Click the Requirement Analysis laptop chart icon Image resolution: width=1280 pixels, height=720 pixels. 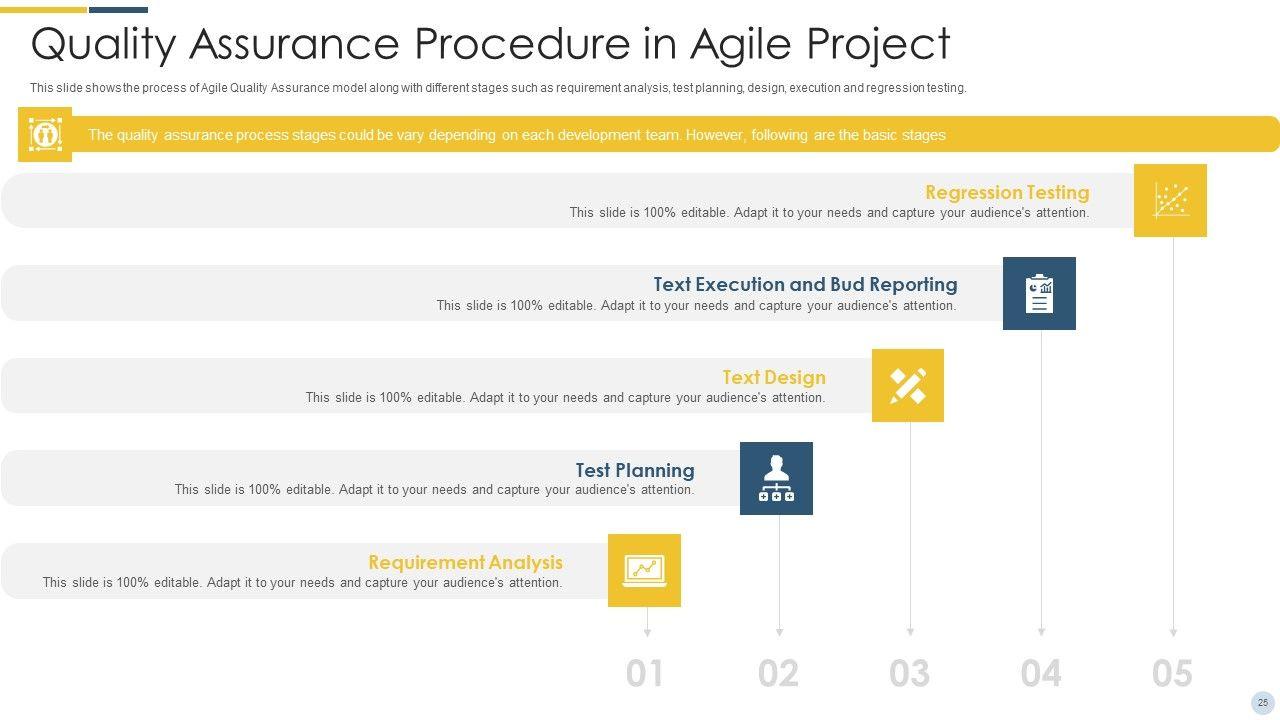(644, 570)
